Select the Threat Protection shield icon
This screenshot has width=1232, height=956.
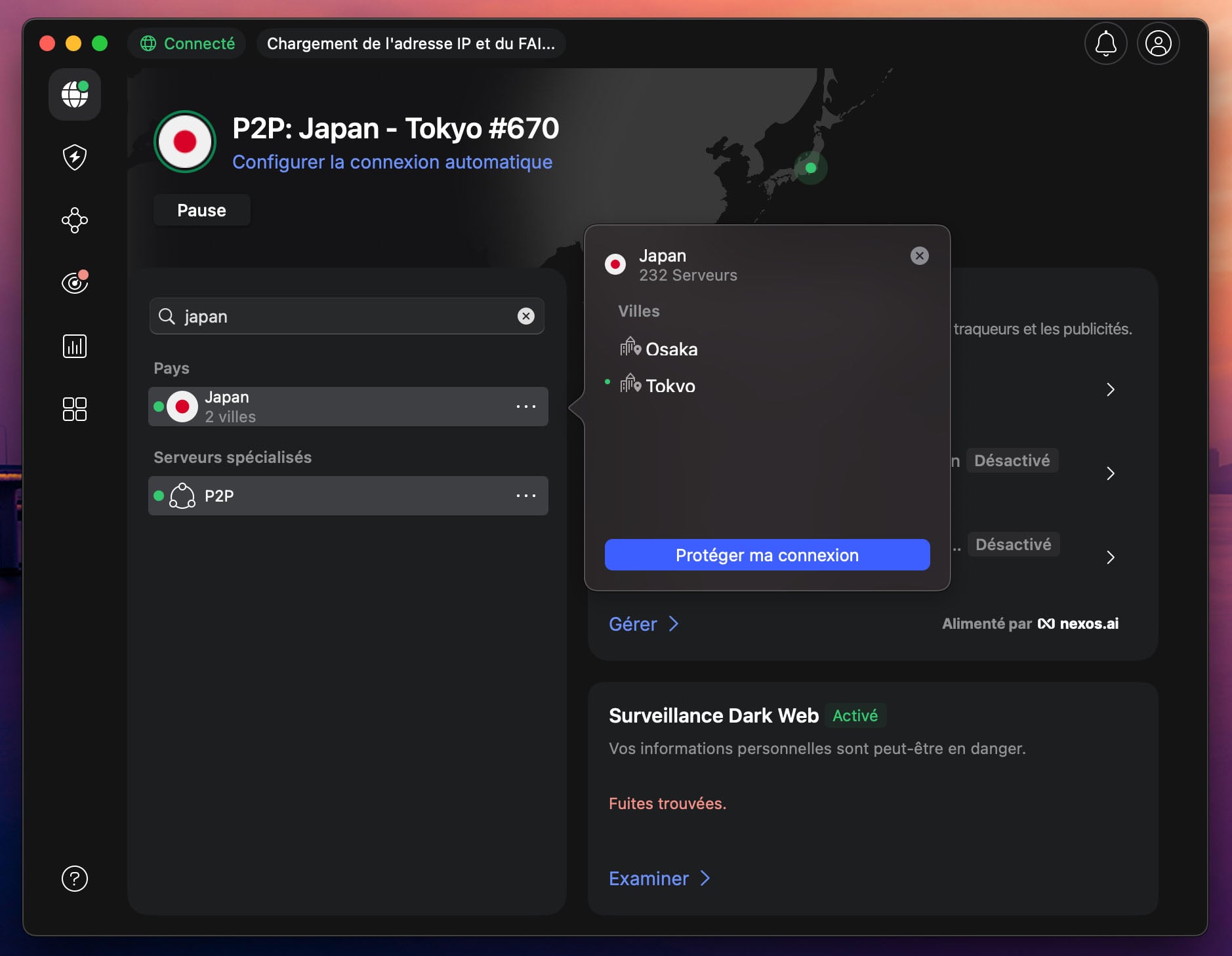[x=74, y=157]
